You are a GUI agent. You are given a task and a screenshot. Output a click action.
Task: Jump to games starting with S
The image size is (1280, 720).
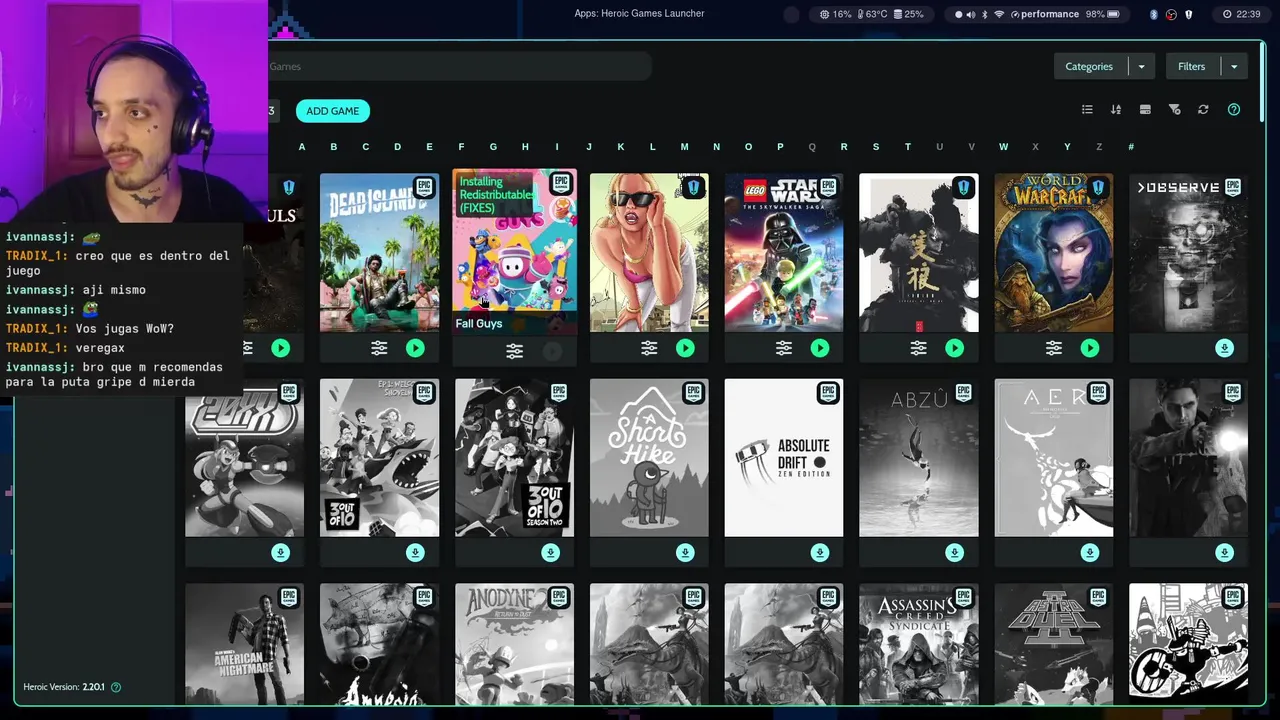click(x=876, y=147)
